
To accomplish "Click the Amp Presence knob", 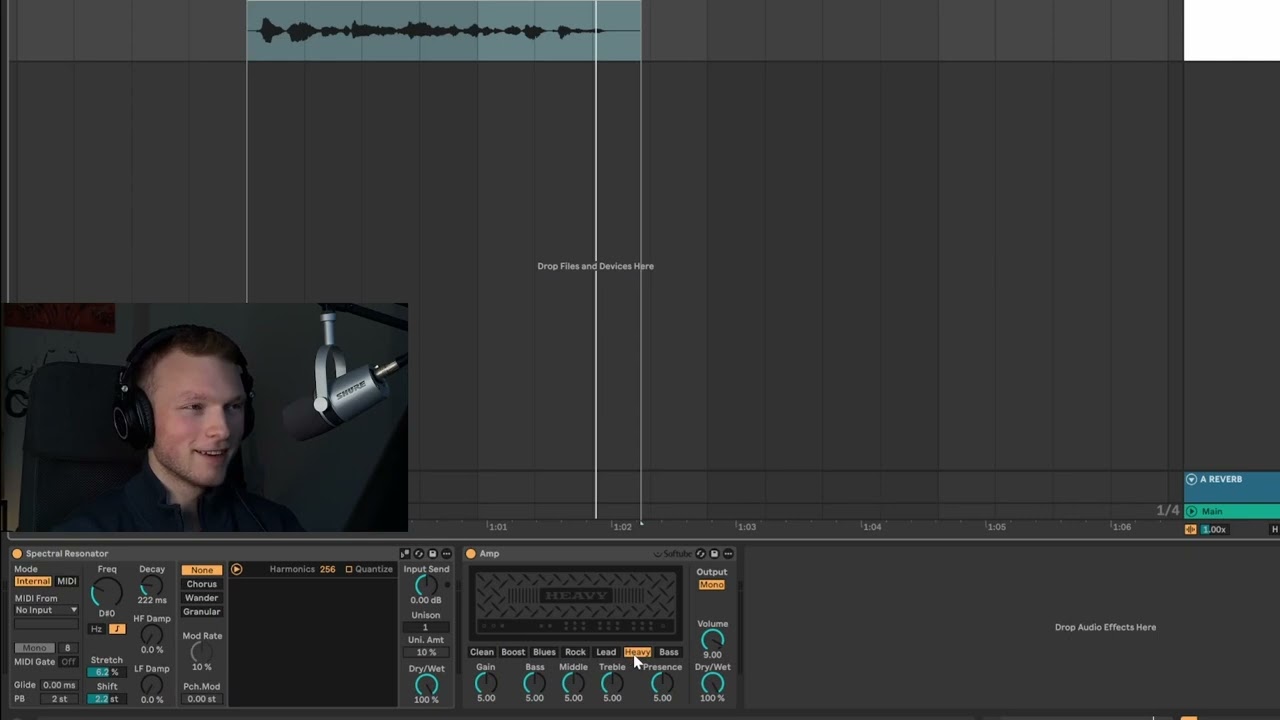I will [662, 683].
